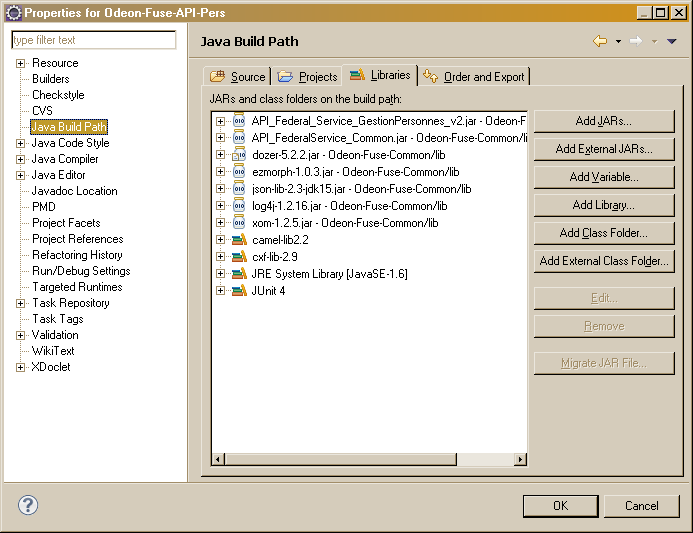Click the camel-lib2.2 library icon
The width and height of the screenshot is (693, 533).
(x=238, y=240)
